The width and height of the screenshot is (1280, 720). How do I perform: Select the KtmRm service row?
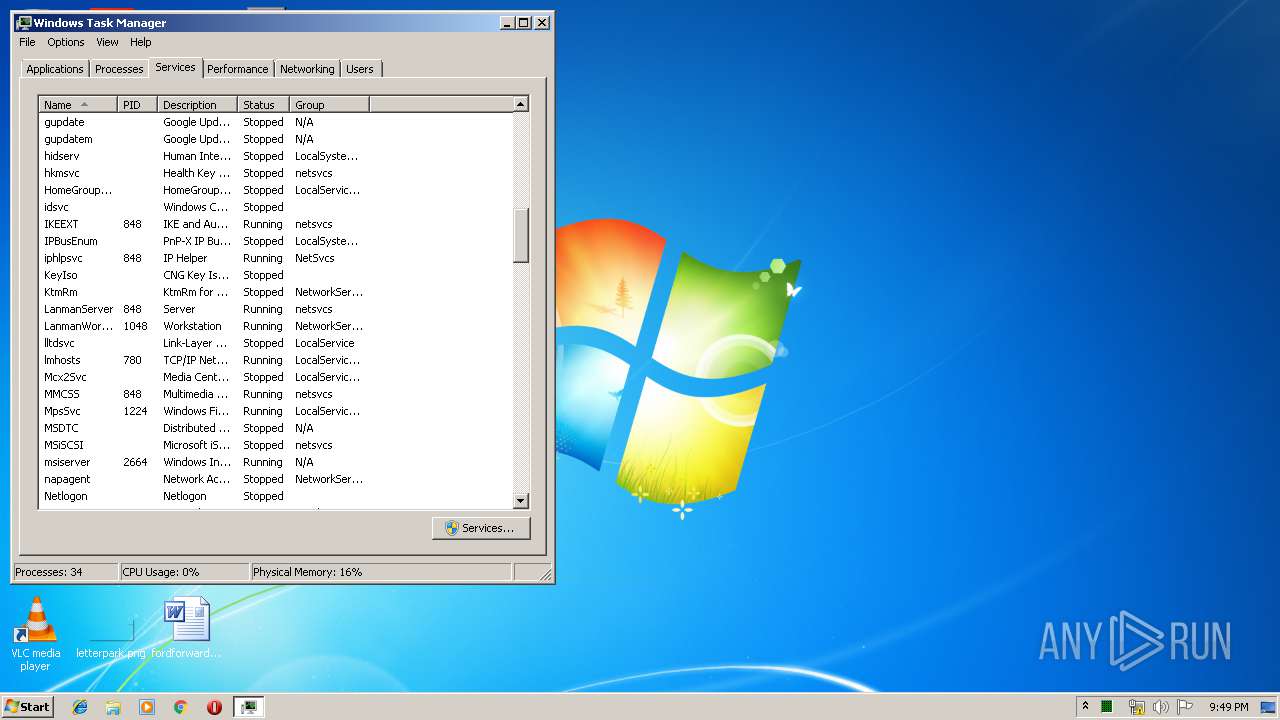(x=275, y=292)
